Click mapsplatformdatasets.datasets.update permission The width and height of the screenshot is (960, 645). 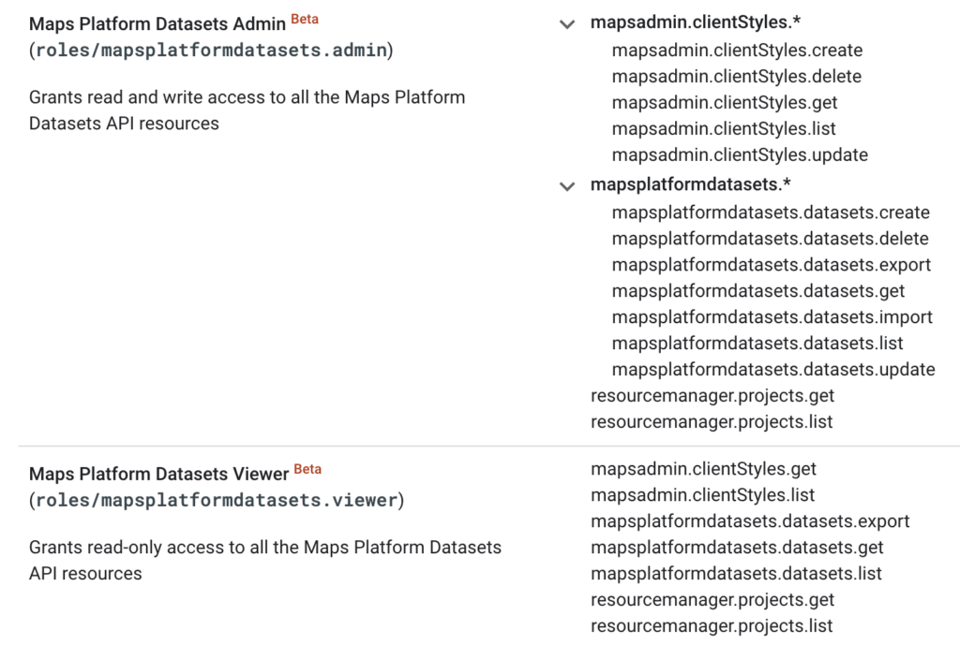point(773,370)
